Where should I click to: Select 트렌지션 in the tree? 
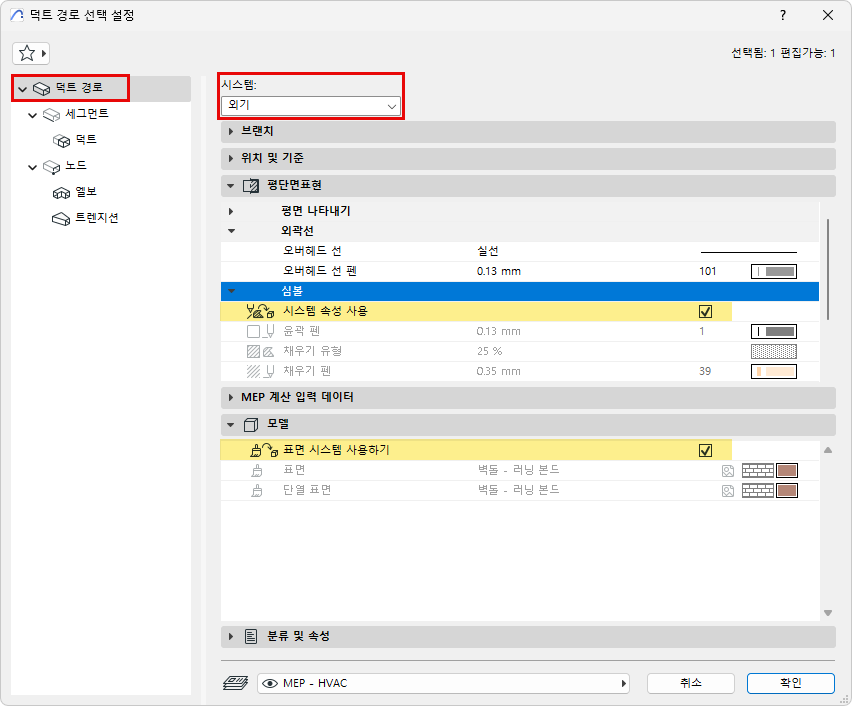pyautogui.click(x=97, y=218)
